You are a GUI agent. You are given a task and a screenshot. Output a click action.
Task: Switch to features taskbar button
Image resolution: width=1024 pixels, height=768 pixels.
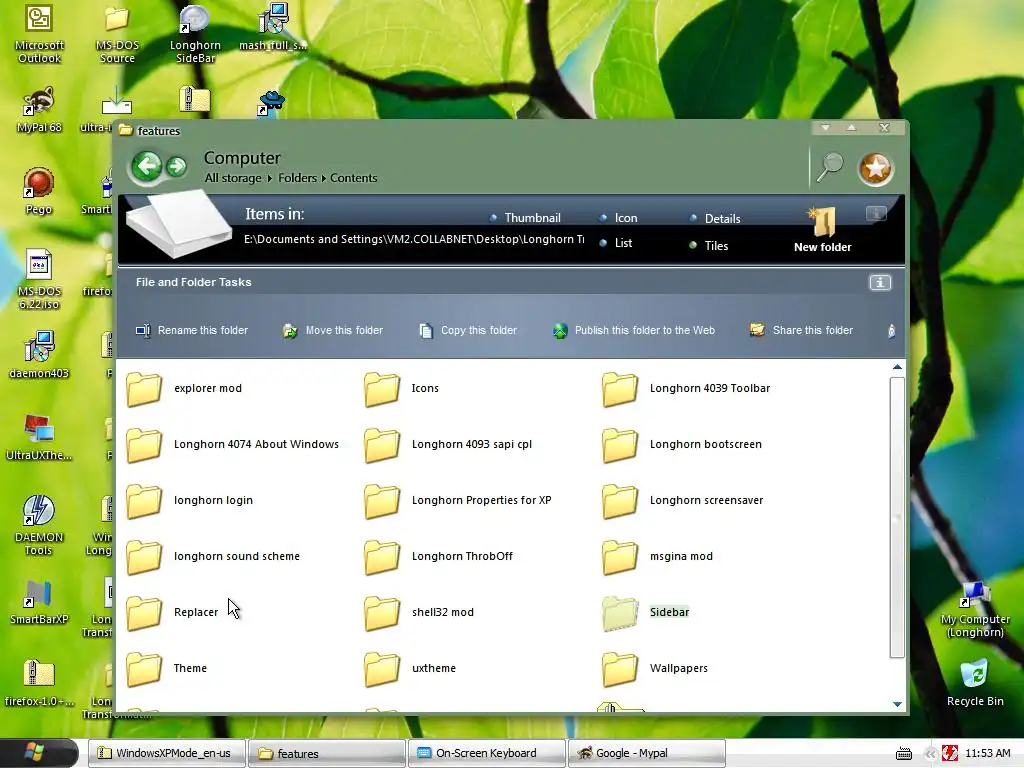(x=327, y=753)
